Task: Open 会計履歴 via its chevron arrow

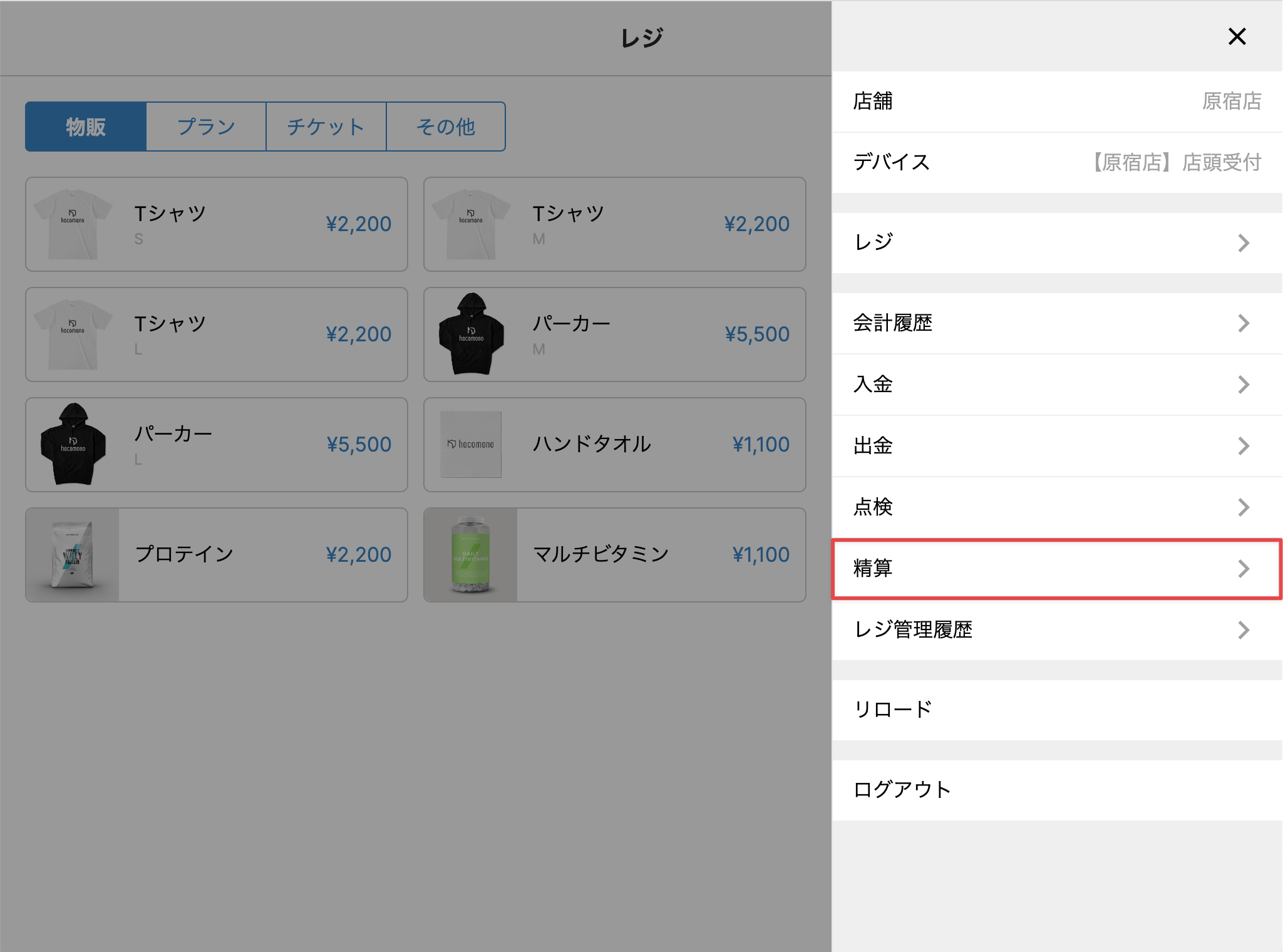Action: point(1244,323)
